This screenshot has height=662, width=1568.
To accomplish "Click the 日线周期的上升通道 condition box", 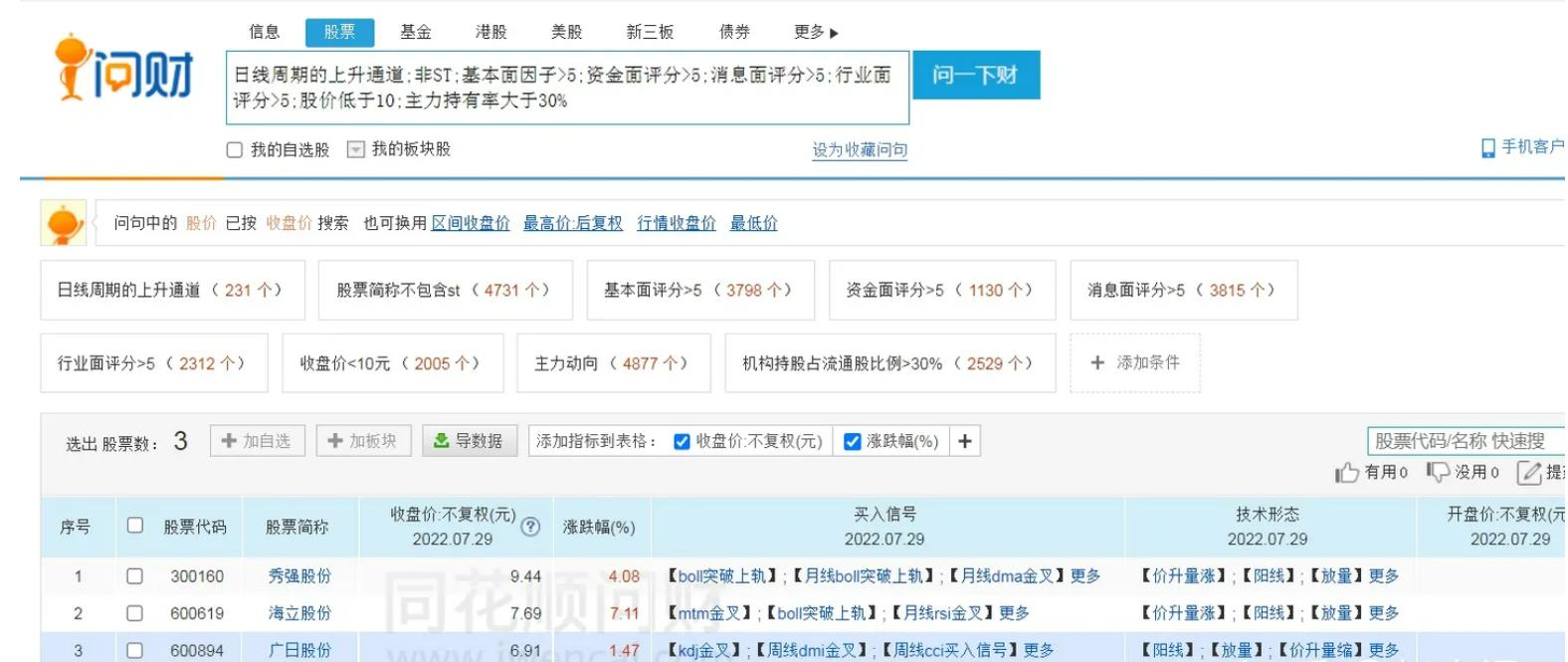I will coord(172,290).
